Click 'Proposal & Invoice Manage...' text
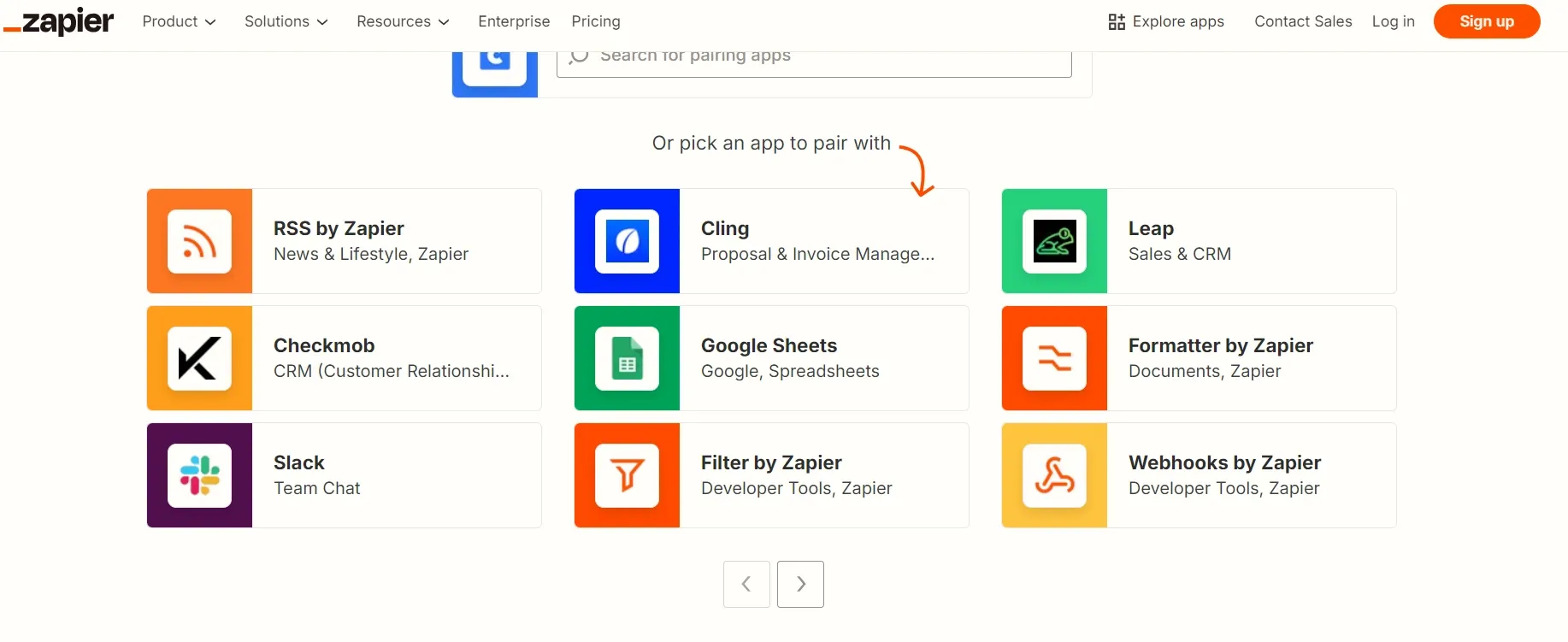Viewport: 1568px width, 642px height. (x=817, y=254)
